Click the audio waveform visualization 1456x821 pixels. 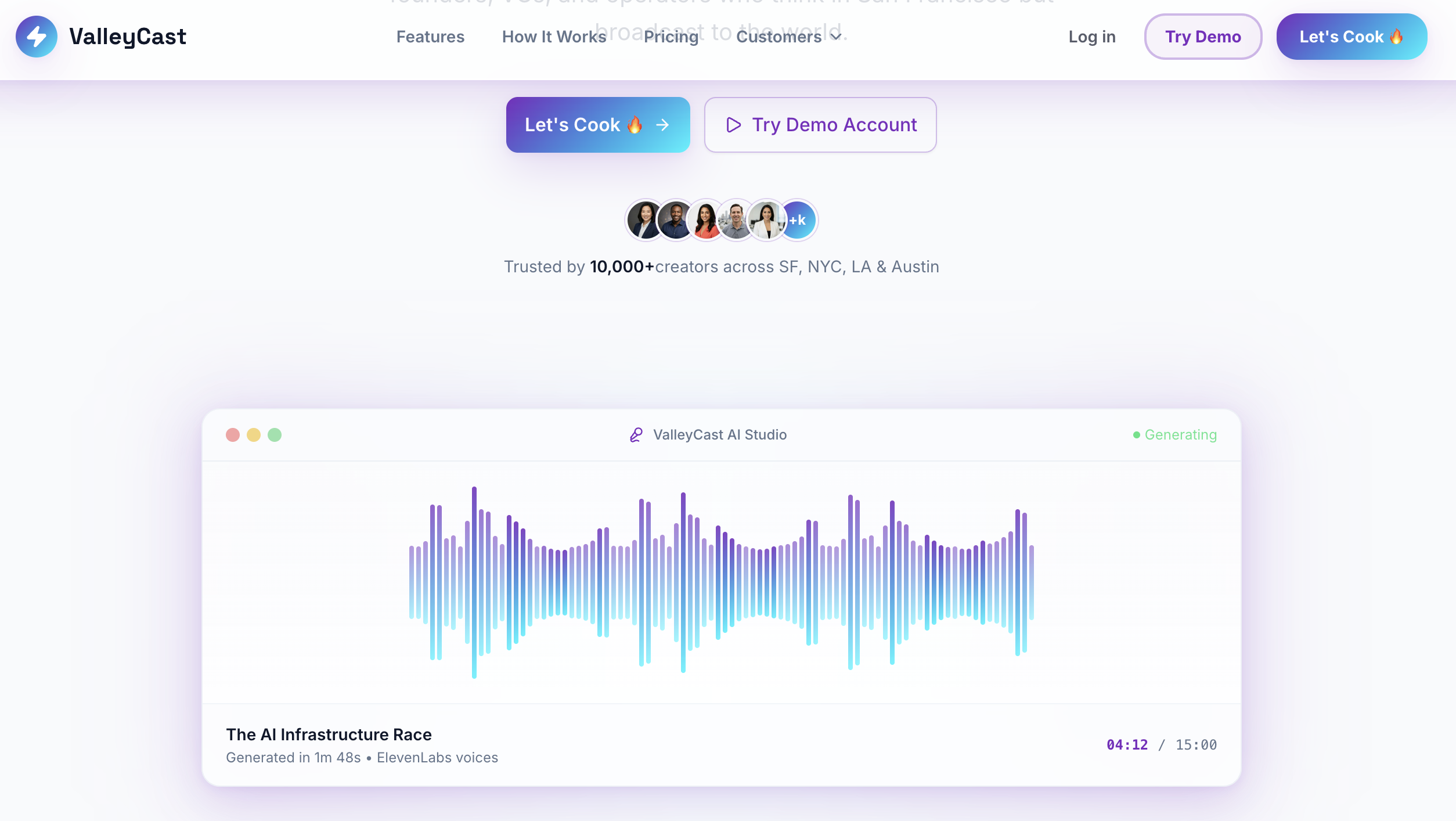pyautogui.click(x=722, y=582)
